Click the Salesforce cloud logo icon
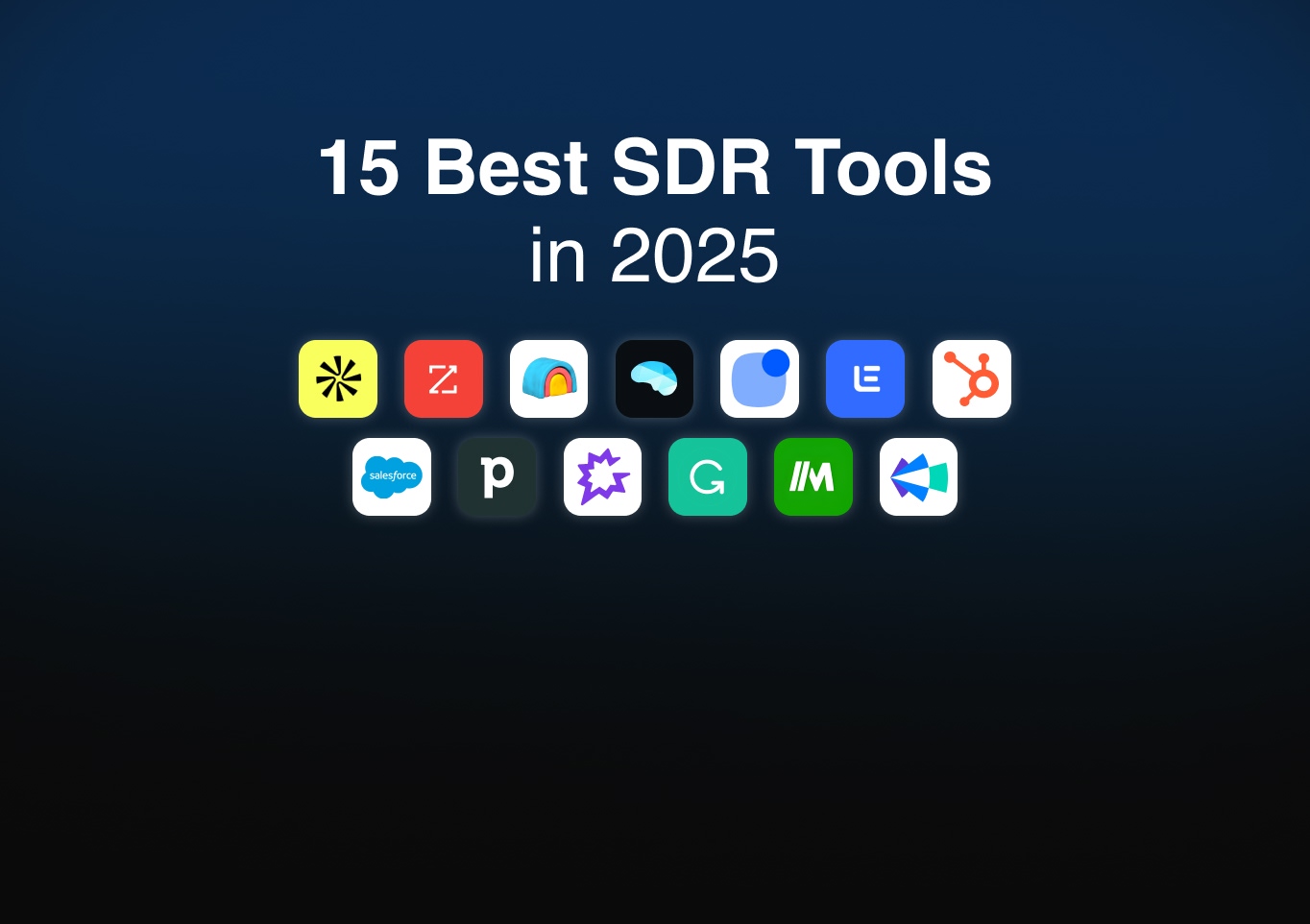 pos(392,476)
